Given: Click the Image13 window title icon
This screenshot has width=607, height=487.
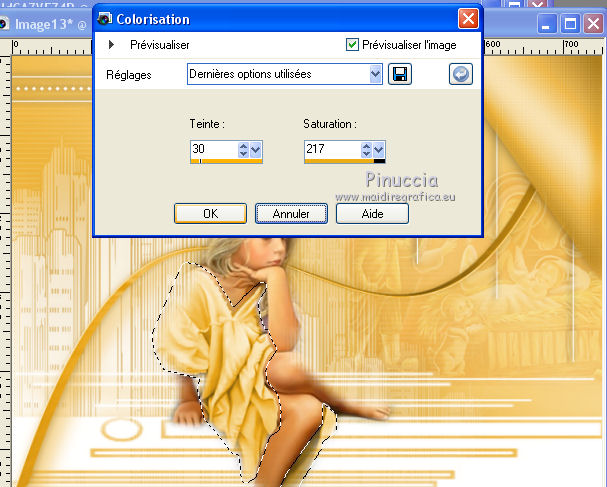Looking at the screenshot, I should tap(3, 24).
